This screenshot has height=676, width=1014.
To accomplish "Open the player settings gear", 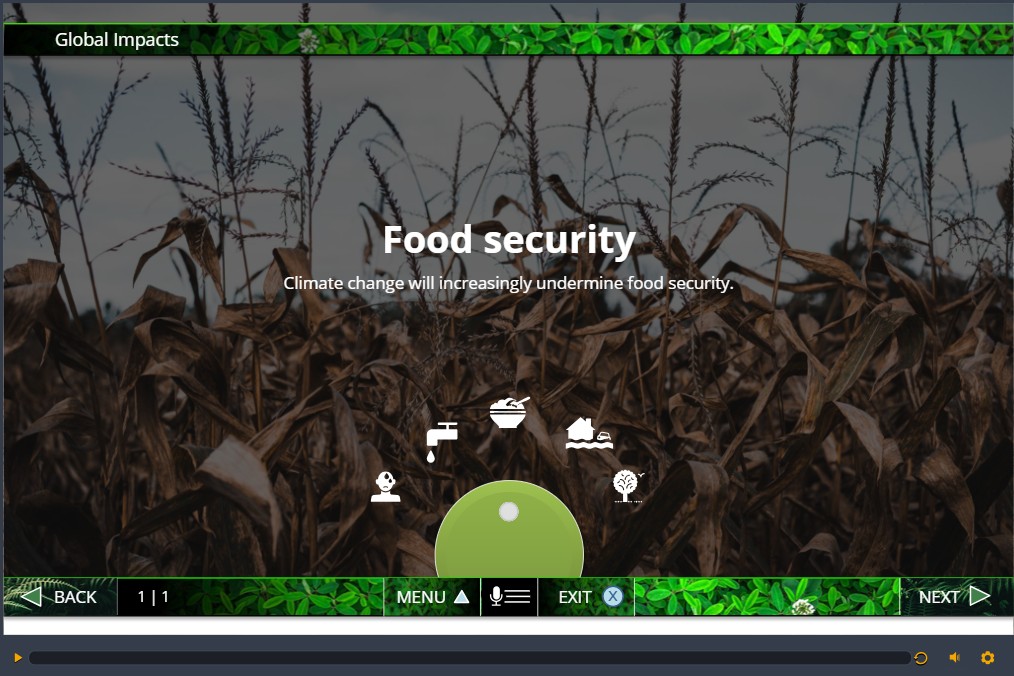I will click(987, 658).
